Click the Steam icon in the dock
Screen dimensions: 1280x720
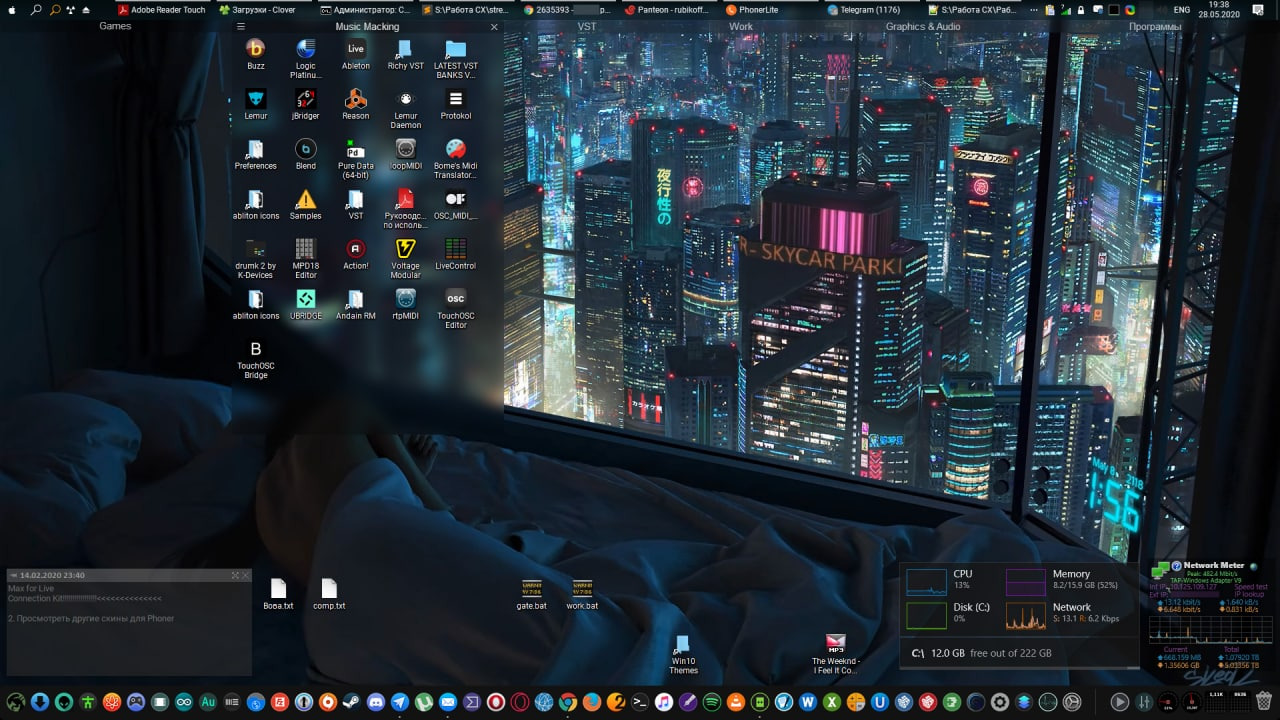(x=351, y=702)
